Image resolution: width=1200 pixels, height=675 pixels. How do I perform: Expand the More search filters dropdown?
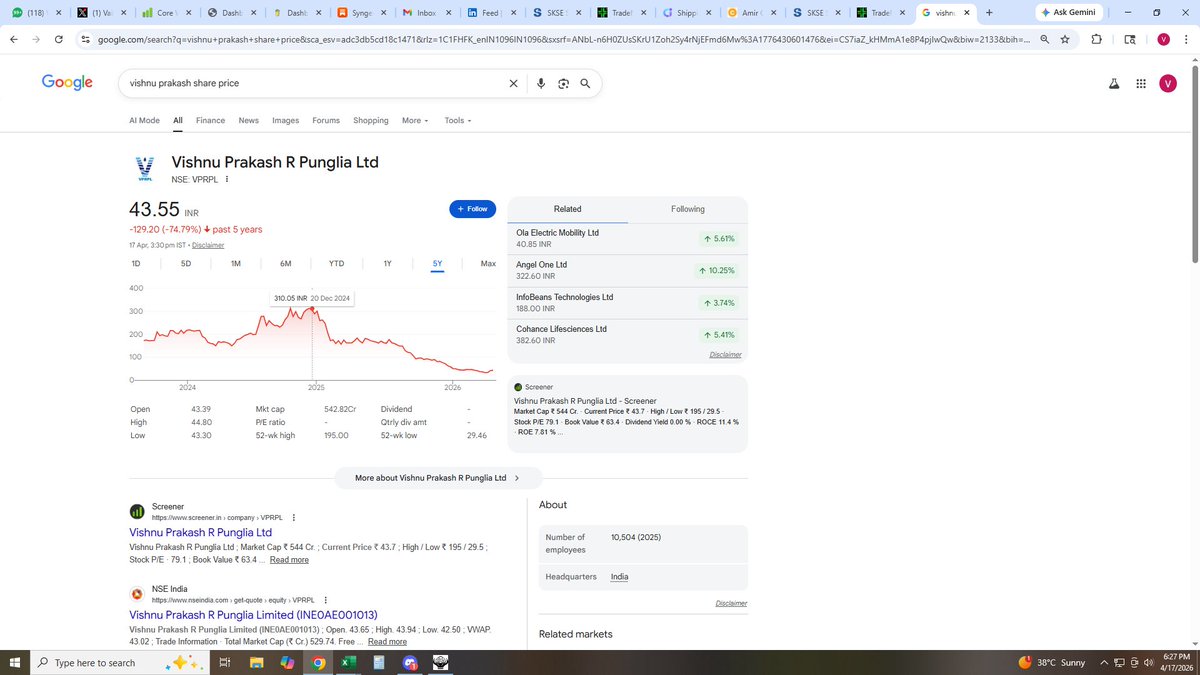415,120
